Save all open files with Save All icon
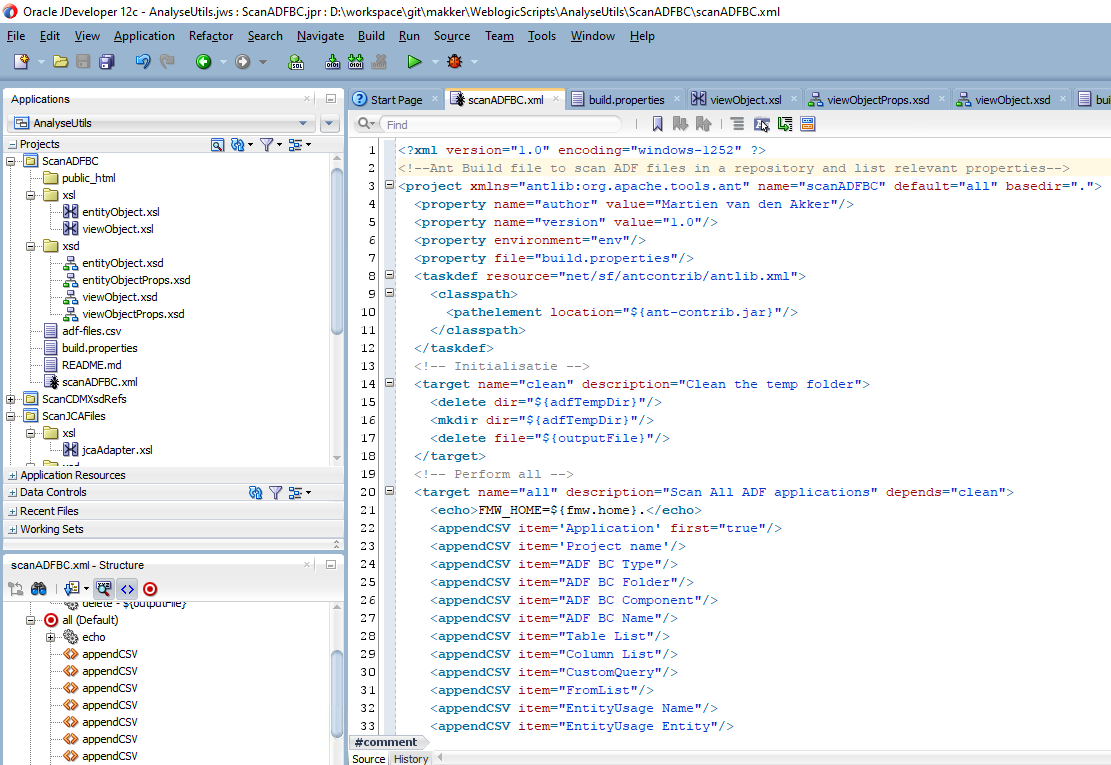 (x=106, y=60)
